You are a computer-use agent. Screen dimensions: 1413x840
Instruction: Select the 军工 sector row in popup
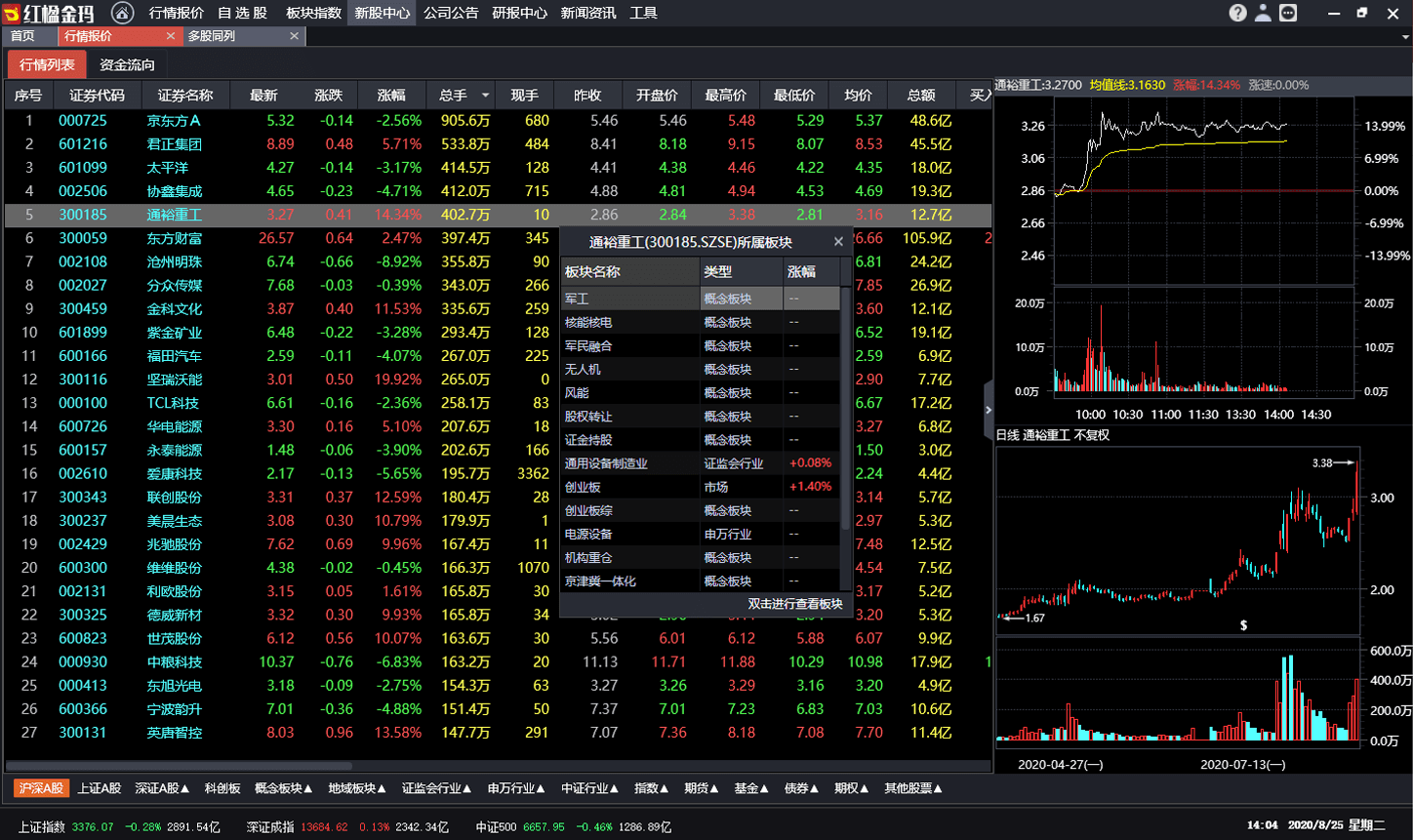point(701,299)
